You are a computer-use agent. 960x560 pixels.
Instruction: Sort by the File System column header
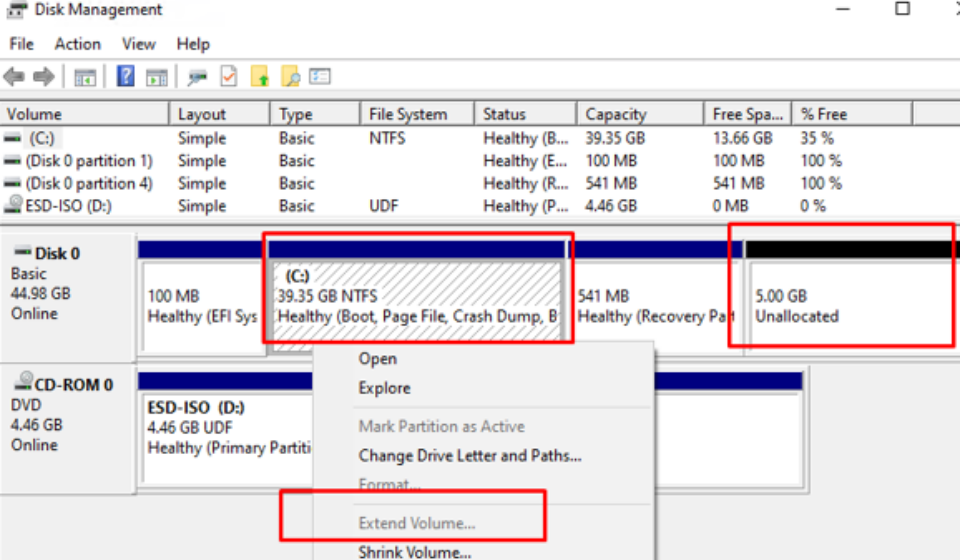(417, 114)
